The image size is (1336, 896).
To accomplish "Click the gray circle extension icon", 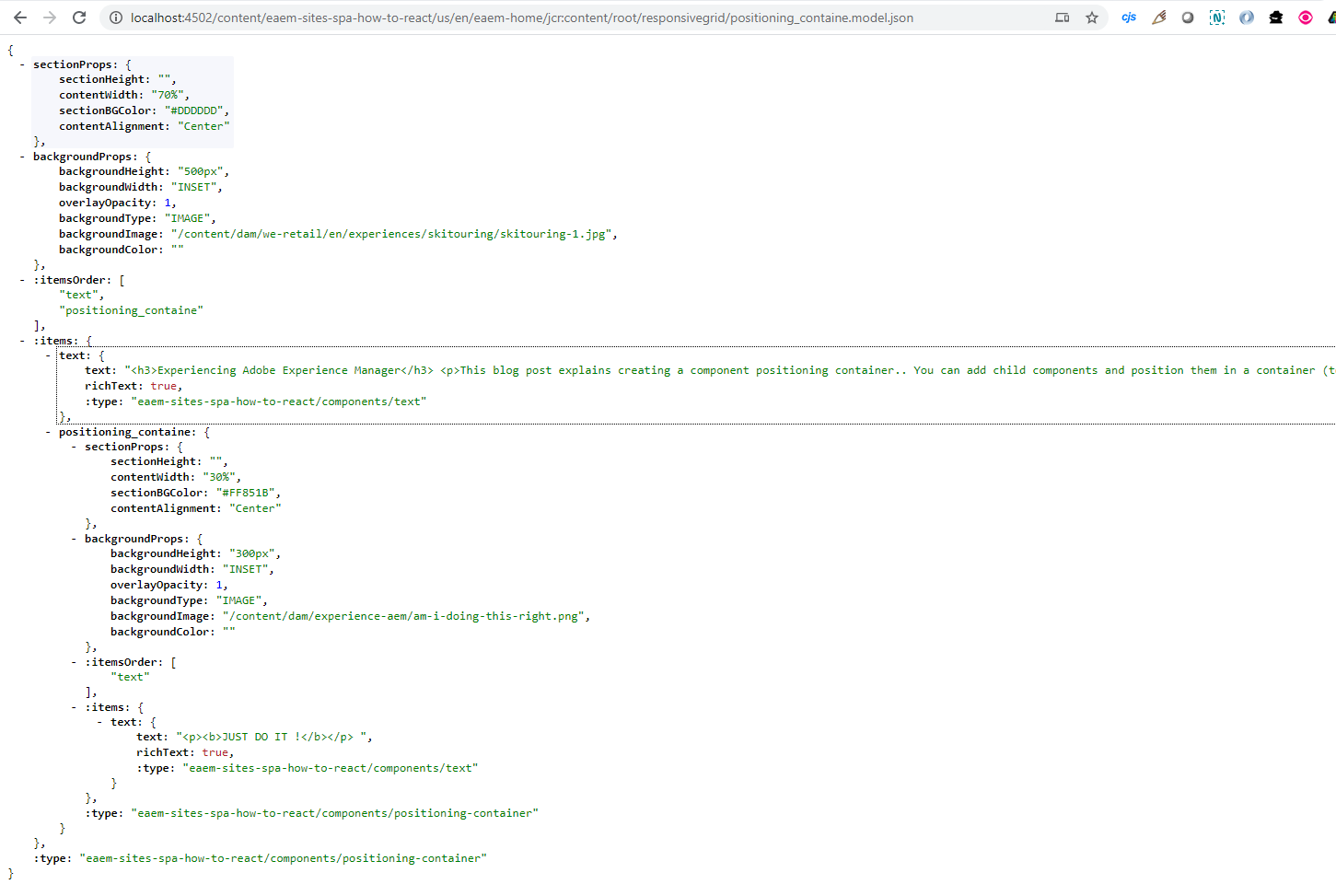I will [x=1188, y=17].
